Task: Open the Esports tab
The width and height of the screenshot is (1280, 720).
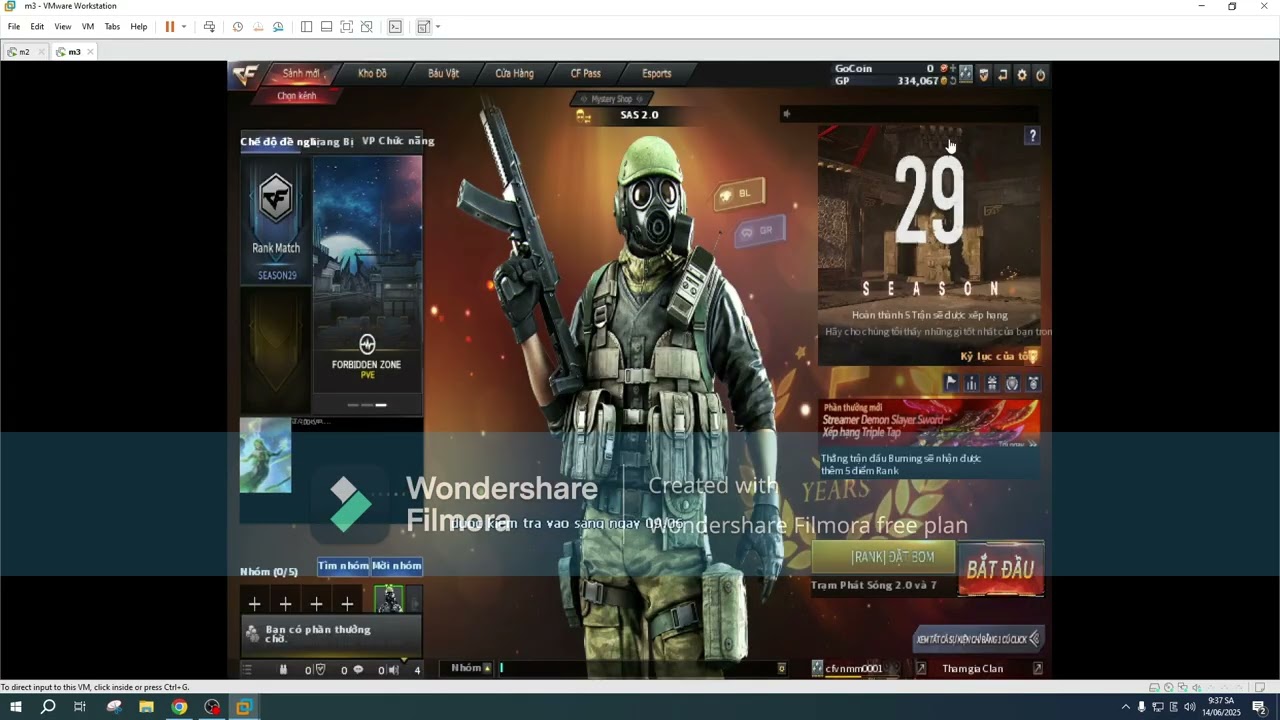Action: coord(657,74)
